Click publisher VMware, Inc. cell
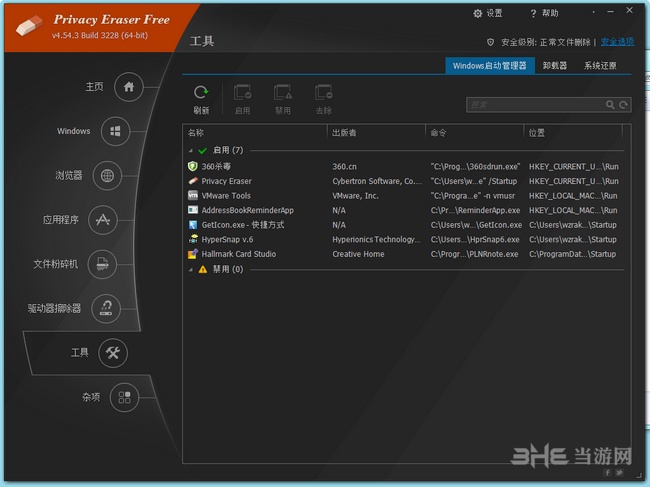This screenshot has width=650, height=487. point(355,196)
